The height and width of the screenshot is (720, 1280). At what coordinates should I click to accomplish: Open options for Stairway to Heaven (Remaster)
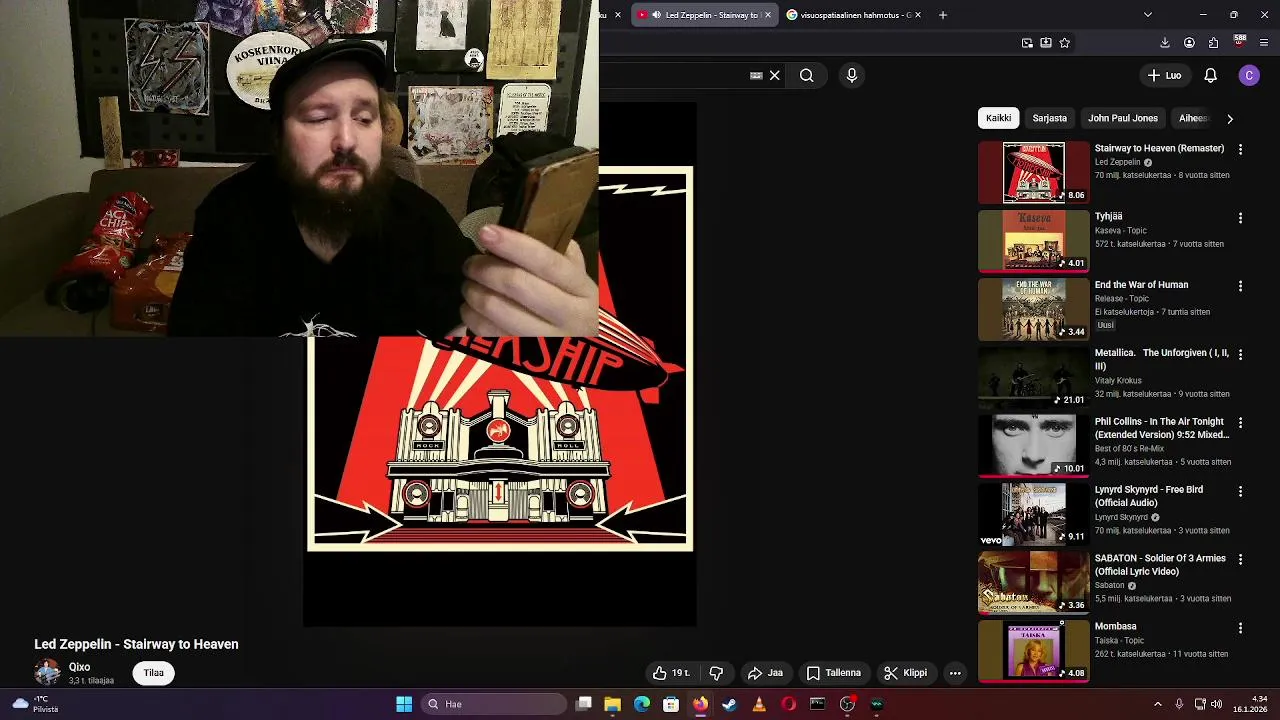[x=1240, y=149]
